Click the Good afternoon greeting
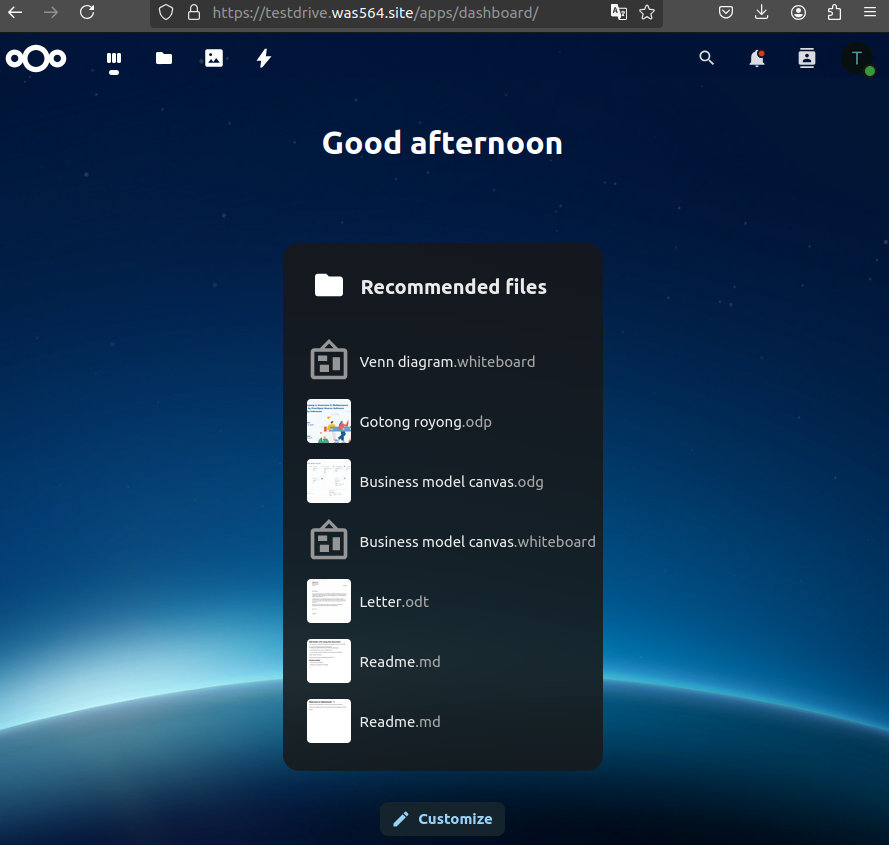Image resolution: width=889 pixels, height=845 pixels. (x=442, y=143)
